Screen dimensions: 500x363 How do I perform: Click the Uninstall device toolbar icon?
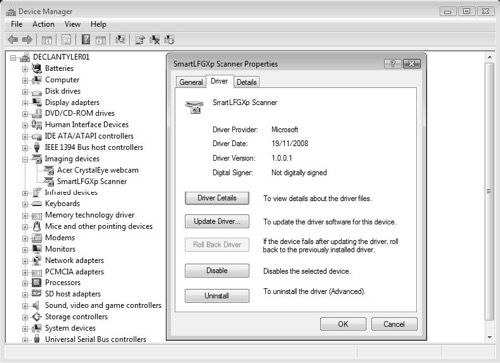[x=154, y=40]
